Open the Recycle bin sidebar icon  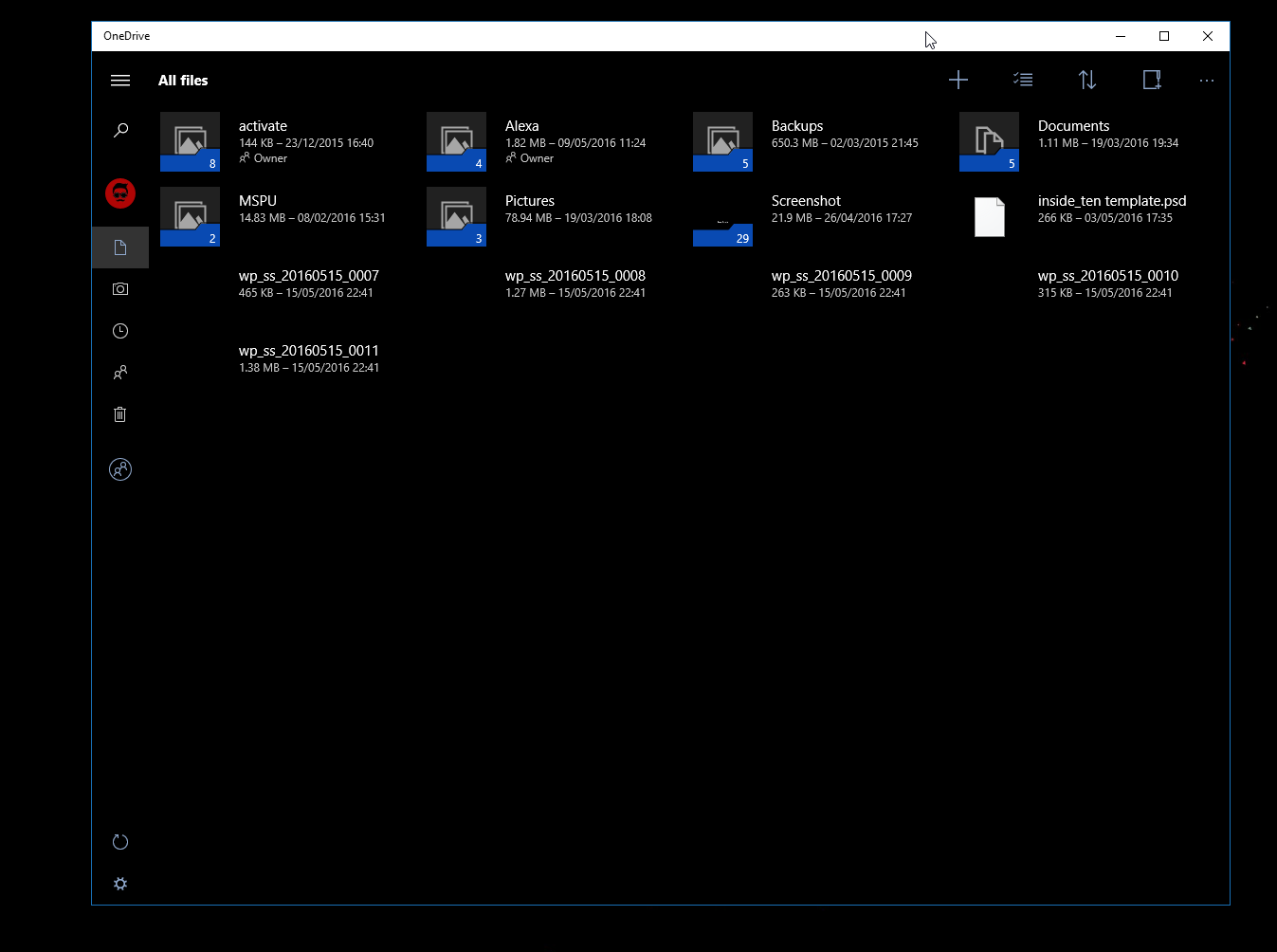[120, 414]
